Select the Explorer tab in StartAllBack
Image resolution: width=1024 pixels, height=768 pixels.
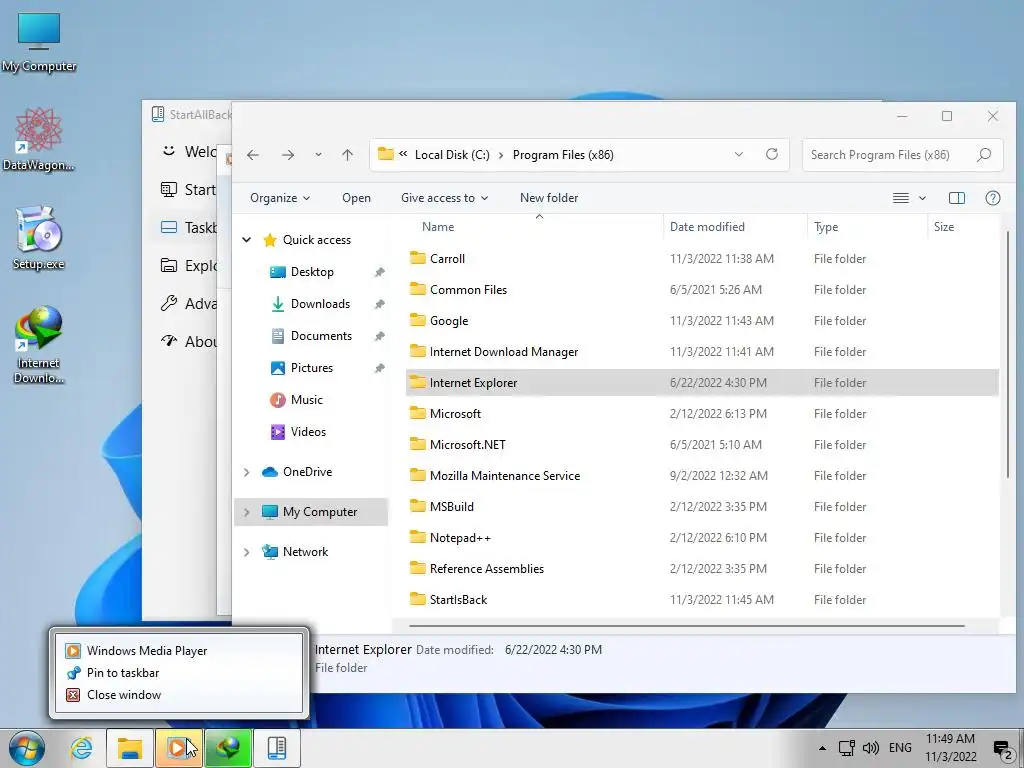[x=189, y=265]
